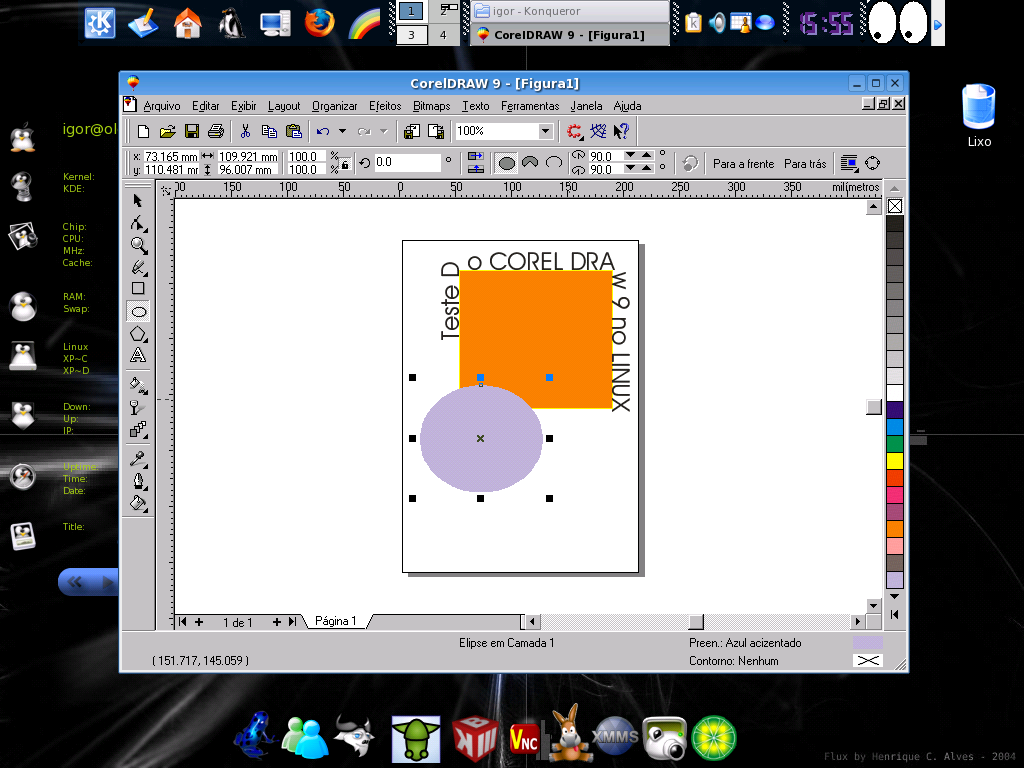Click the Copy icon
The width and height of the screenshot is (1024, 768).
pyautogui.click(x=269, y=131)
